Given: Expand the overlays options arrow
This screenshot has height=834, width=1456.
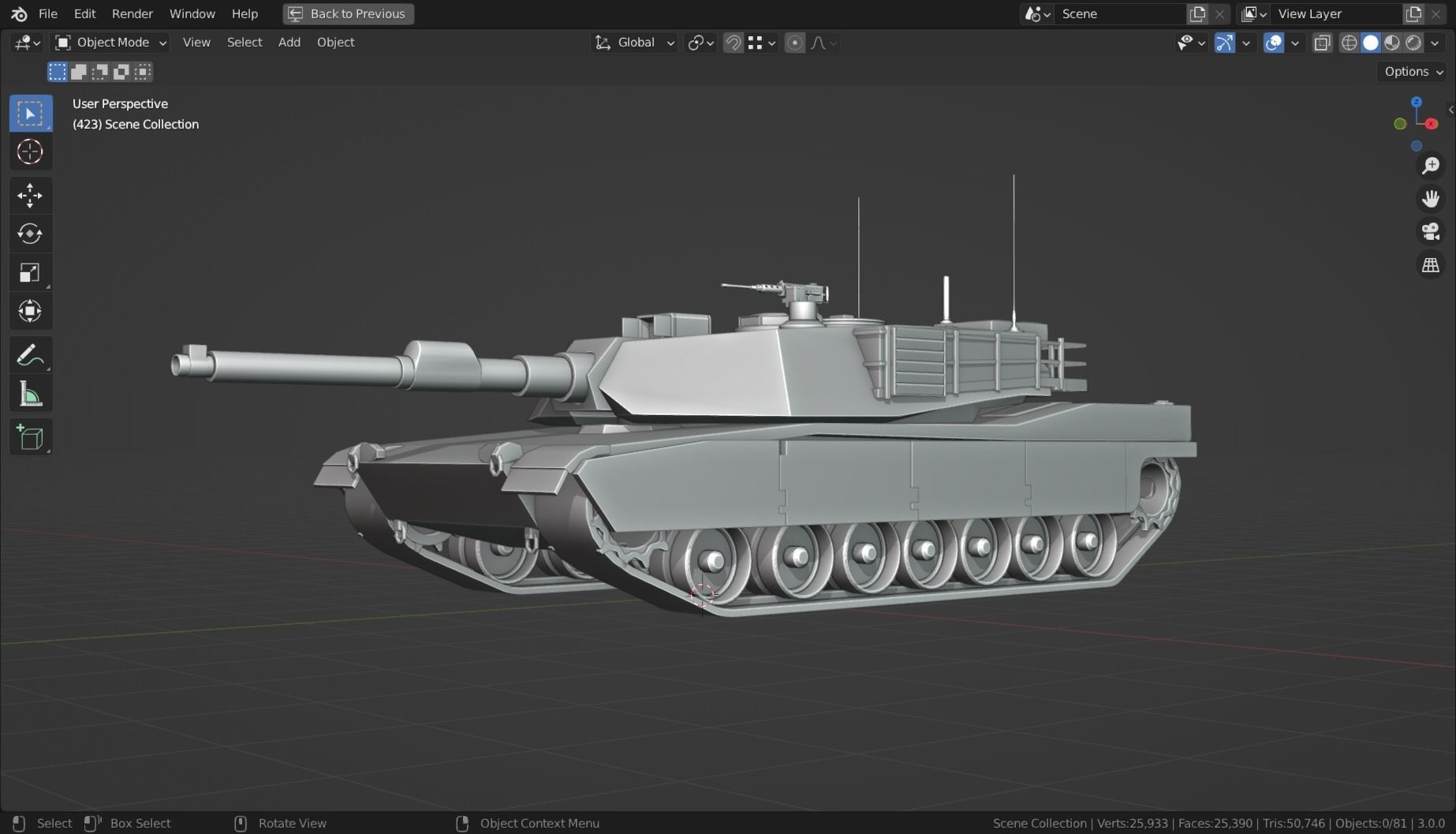Looking at the screenshot, I should point(1295,43).
